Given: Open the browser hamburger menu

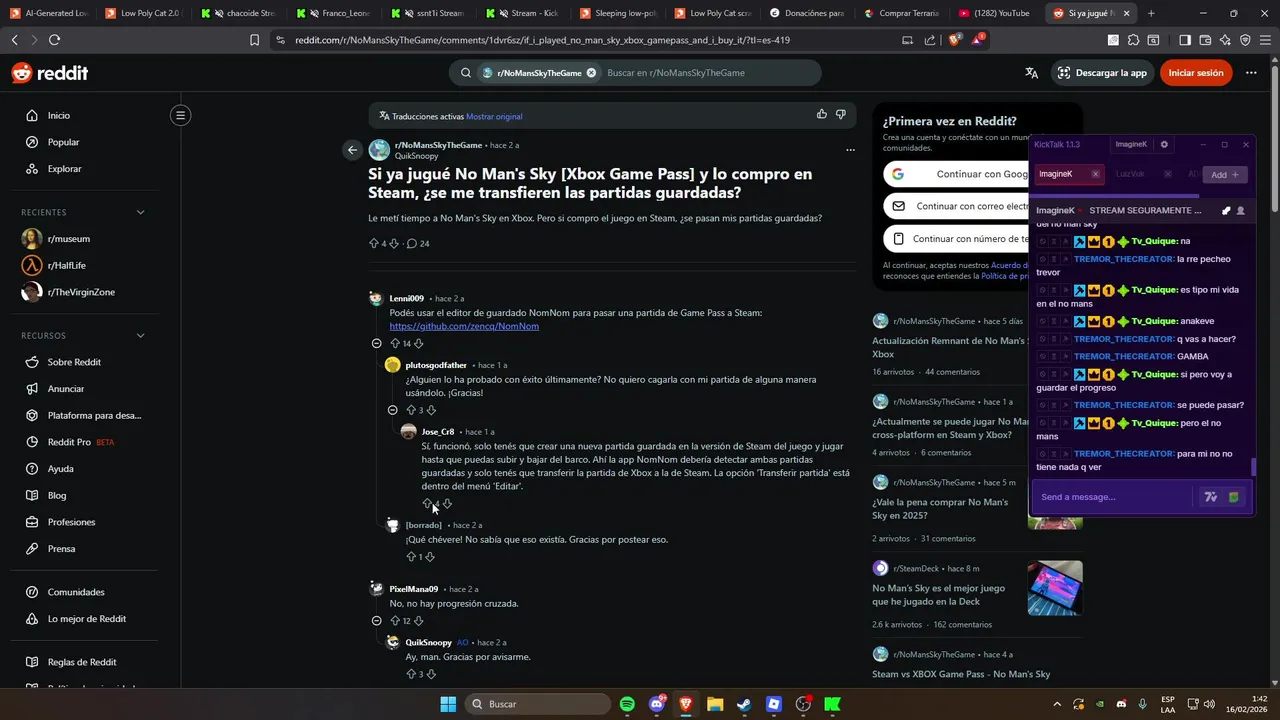Looking at the screenshot, I should coord(1265,40).
